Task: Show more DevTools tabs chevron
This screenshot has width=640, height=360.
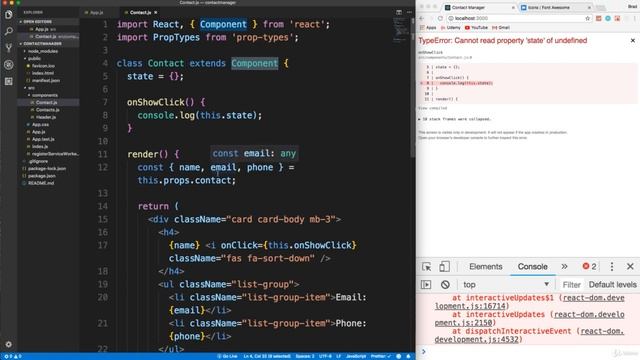Action: pyautogui.click(x=564, y=267)
